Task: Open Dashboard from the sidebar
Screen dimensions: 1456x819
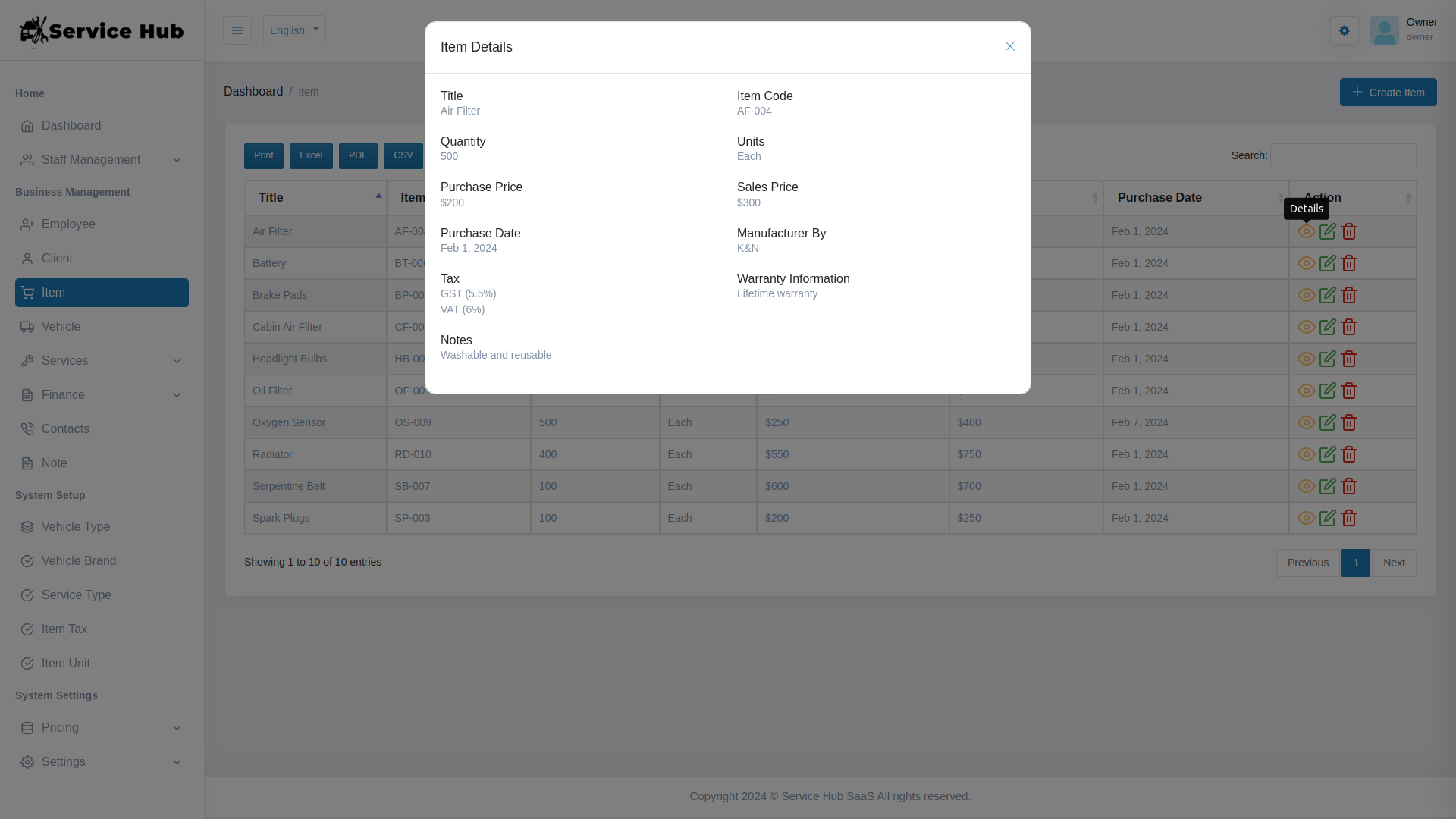Action: click(x=71, y=125)
